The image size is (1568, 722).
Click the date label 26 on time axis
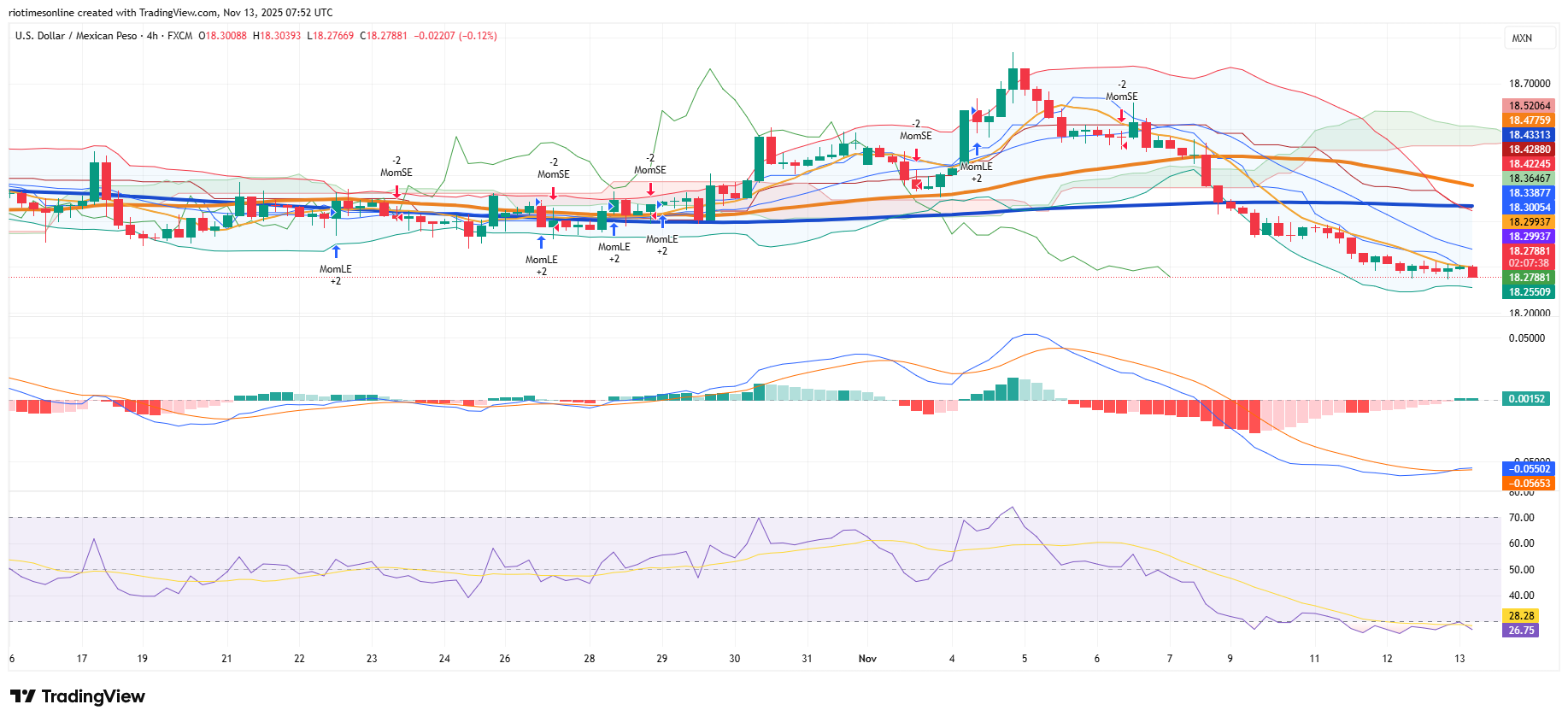pyautogui.click(x=505, y=659)
